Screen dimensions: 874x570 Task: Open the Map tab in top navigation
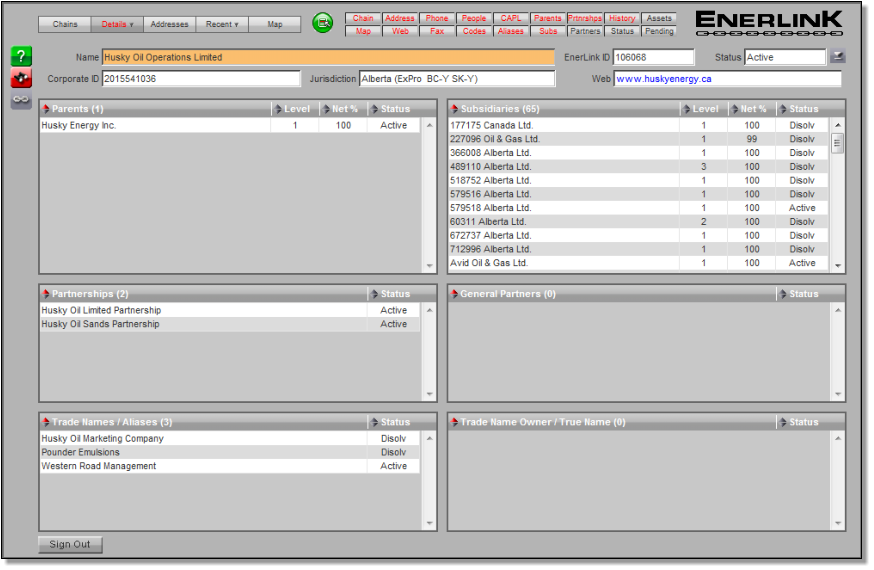(274, 24)
